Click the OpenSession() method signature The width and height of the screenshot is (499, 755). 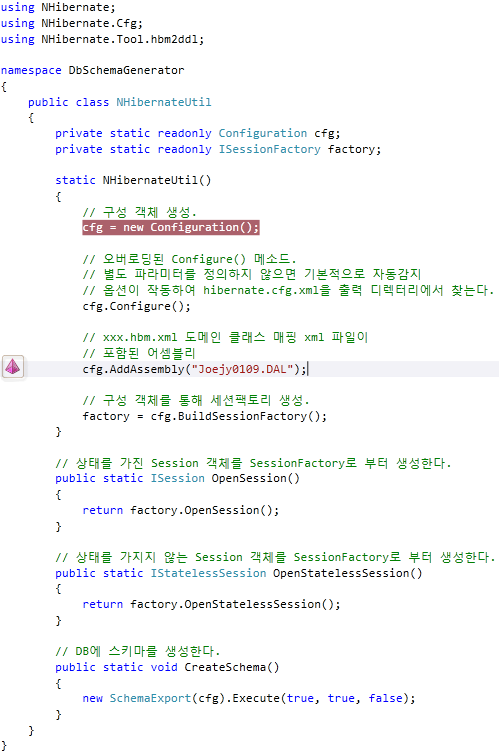177,478
